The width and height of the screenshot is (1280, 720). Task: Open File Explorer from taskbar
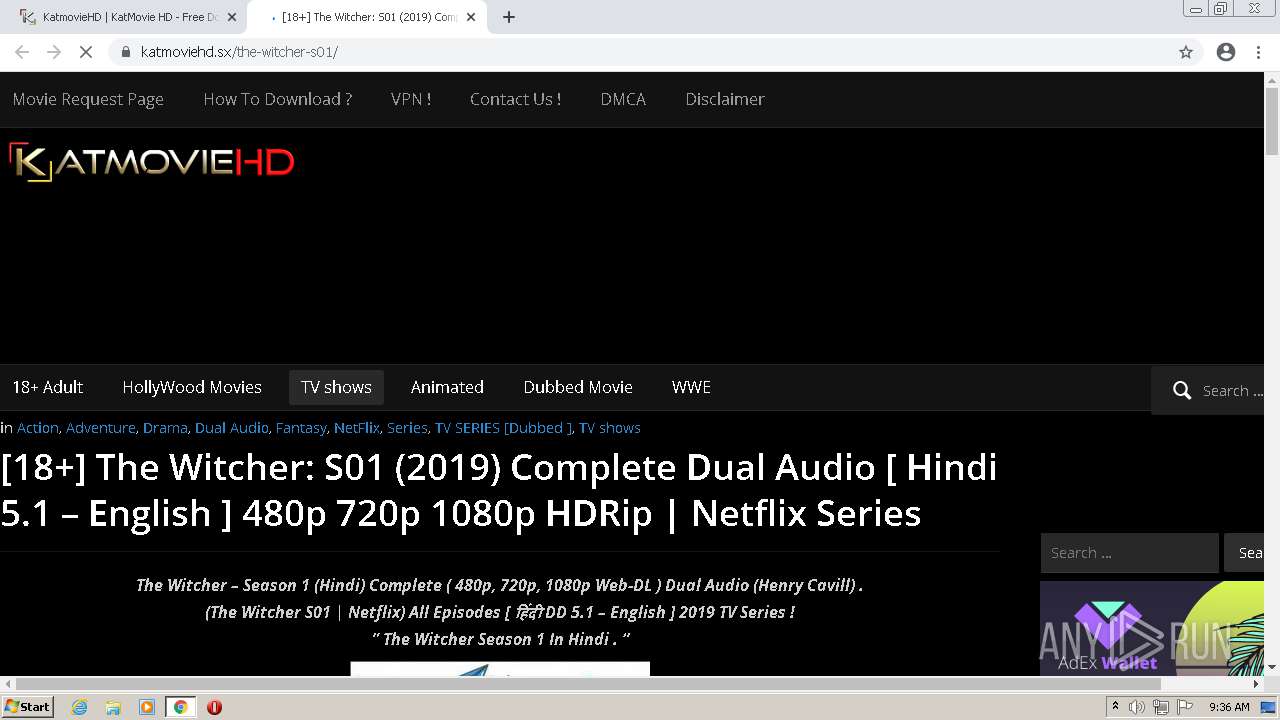coord(113,707)
